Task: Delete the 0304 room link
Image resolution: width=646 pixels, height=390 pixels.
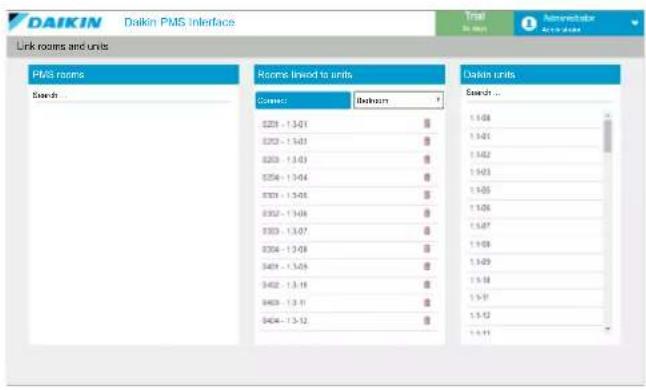Action: pos(427,249)
